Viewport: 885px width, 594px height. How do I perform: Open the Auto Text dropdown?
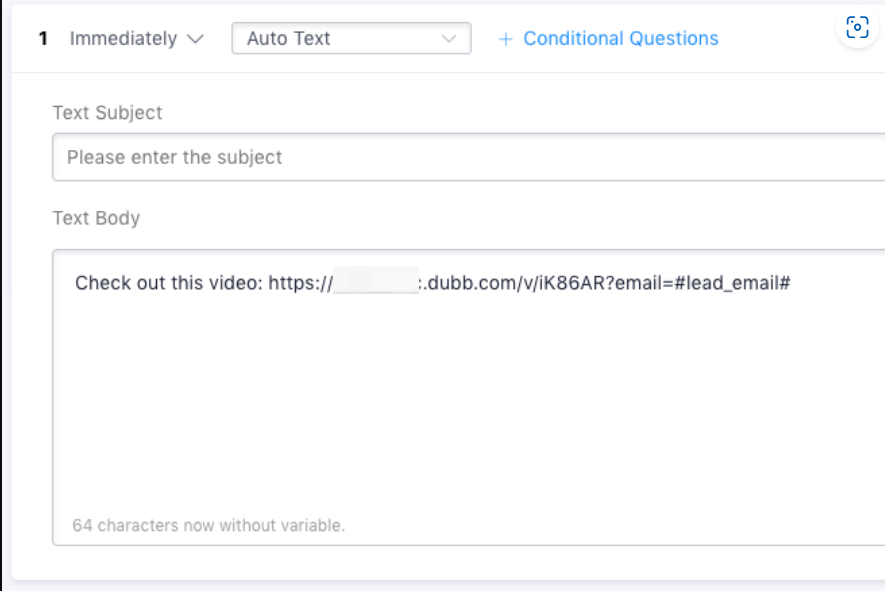[x=350, y=38]
